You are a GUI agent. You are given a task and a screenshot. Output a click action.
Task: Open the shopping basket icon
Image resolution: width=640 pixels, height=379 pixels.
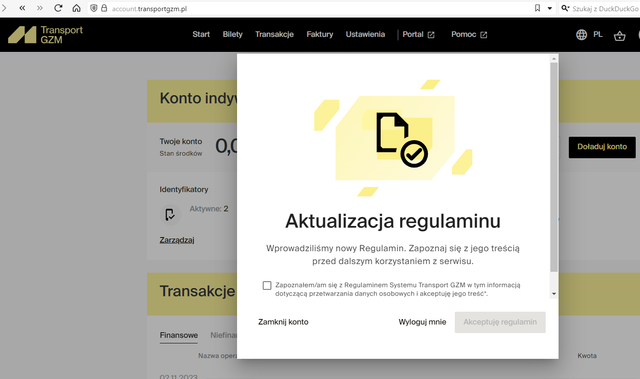click(x=620, y=36)
